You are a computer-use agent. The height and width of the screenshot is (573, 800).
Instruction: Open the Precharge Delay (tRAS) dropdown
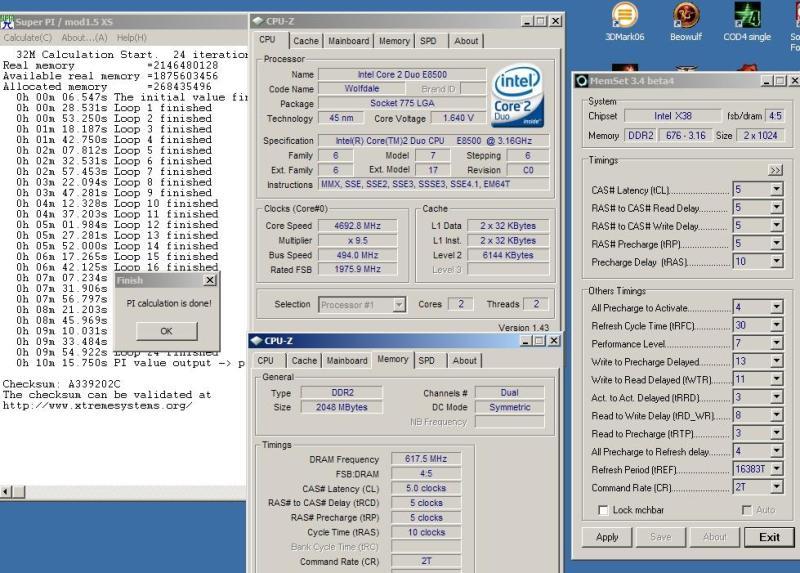[x=776, y=261]
